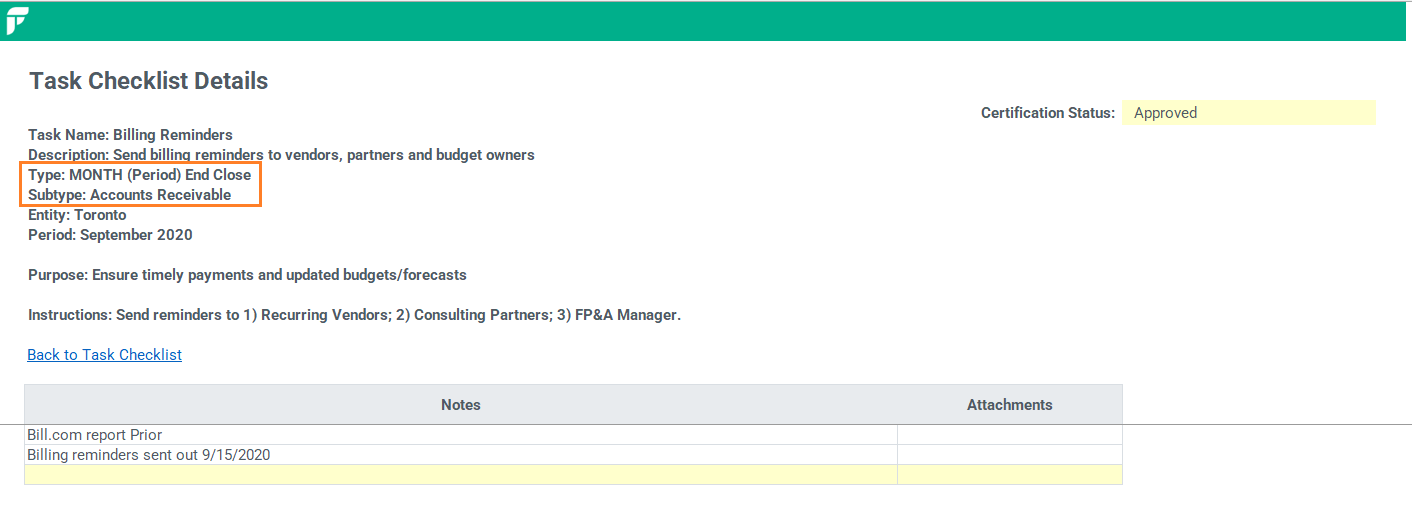This screenshot has width=1412, height=517.
Task: Click the empty yellow attachments cell
Action: click(1010, 475)
